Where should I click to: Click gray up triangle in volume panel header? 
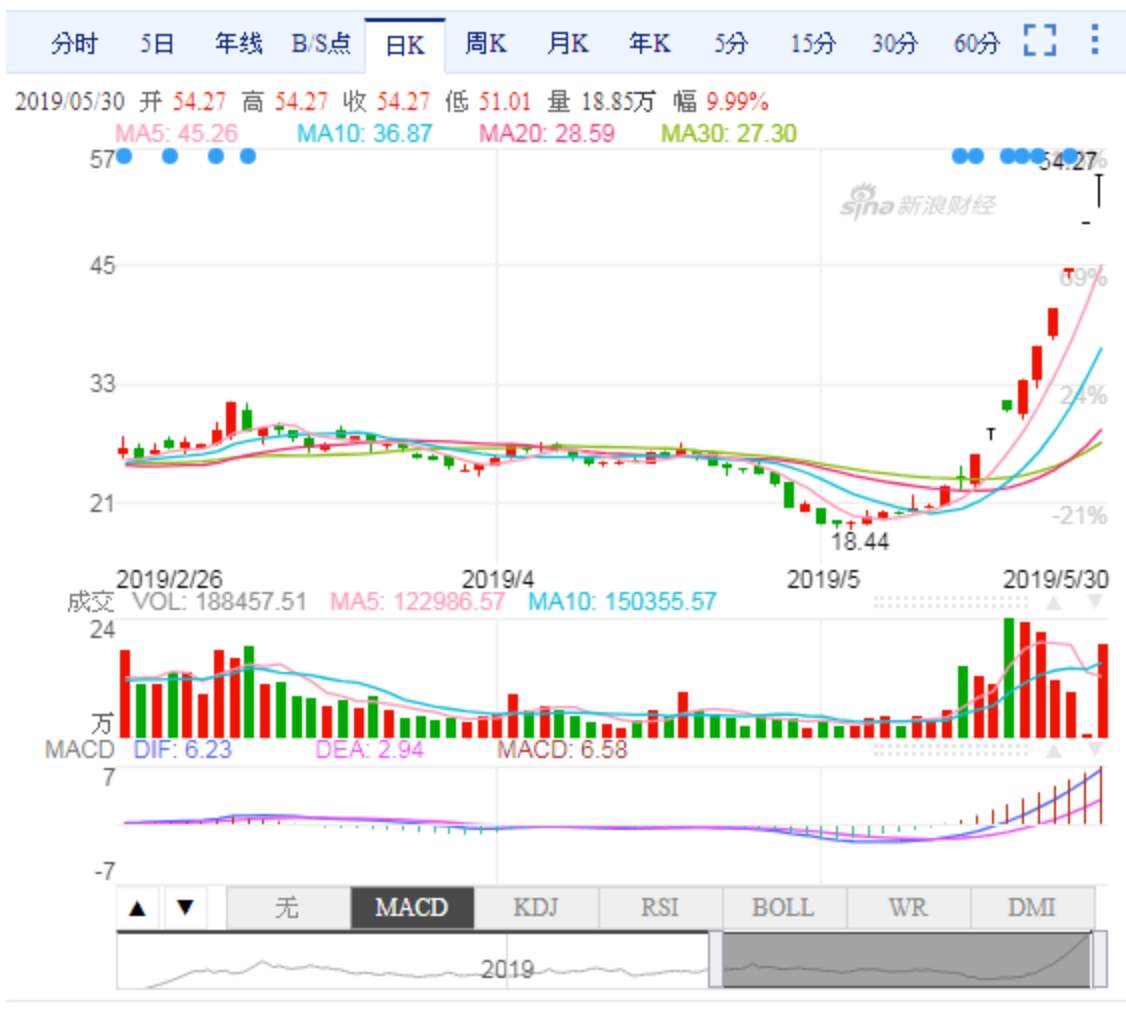[x=1053, y=603]
